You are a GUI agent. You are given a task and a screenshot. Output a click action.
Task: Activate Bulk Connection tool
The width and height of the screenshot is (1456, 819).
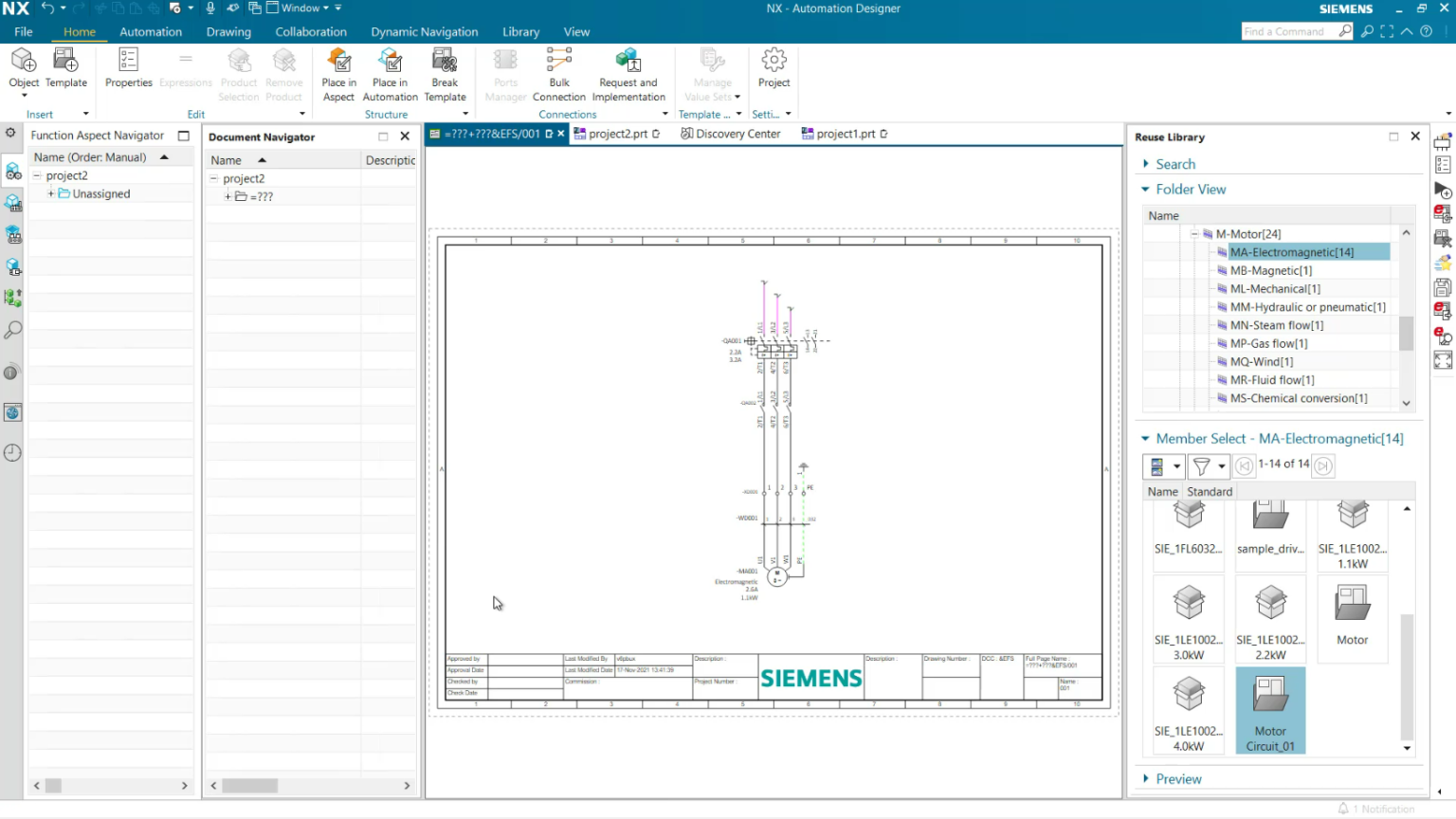[558, 74]
